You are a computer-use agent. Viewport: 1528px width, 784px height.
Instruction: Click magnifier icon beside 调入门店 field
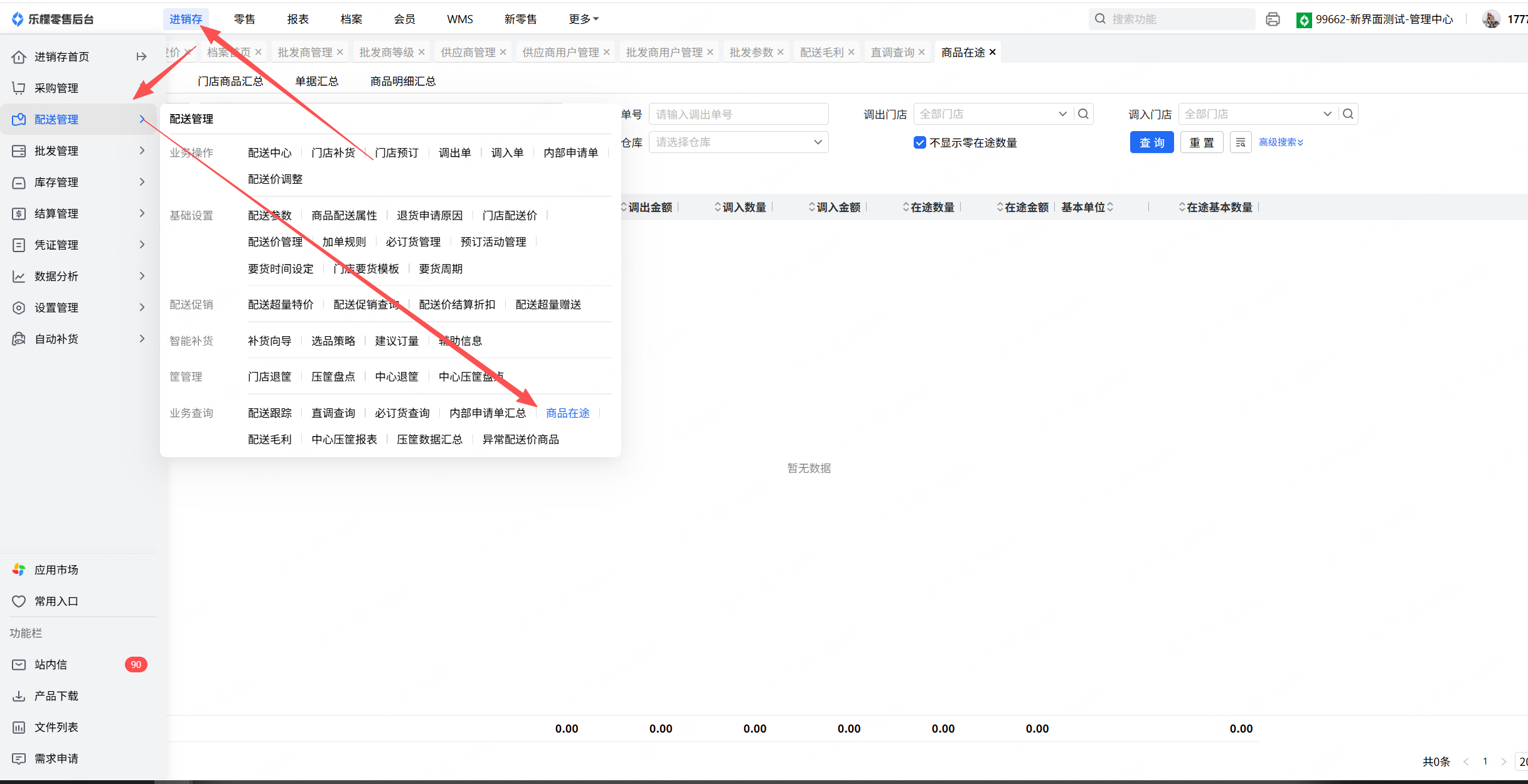pos(1348,114)
